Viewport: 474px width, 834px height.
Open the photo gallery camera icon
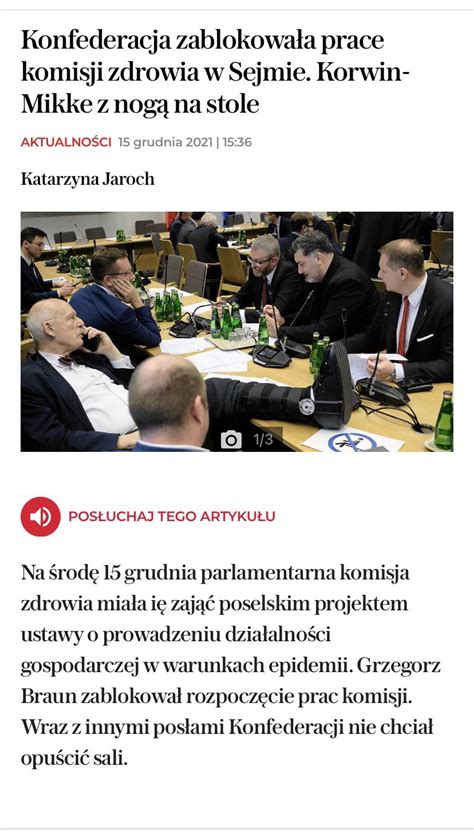coord(231,440)
